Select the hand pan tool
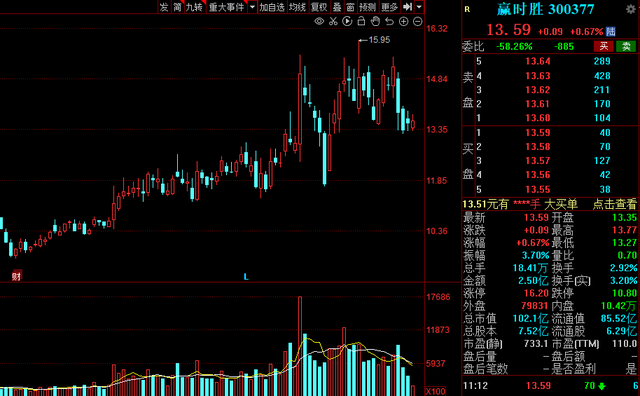Screen dimensions: 640x396 (375, 21)
